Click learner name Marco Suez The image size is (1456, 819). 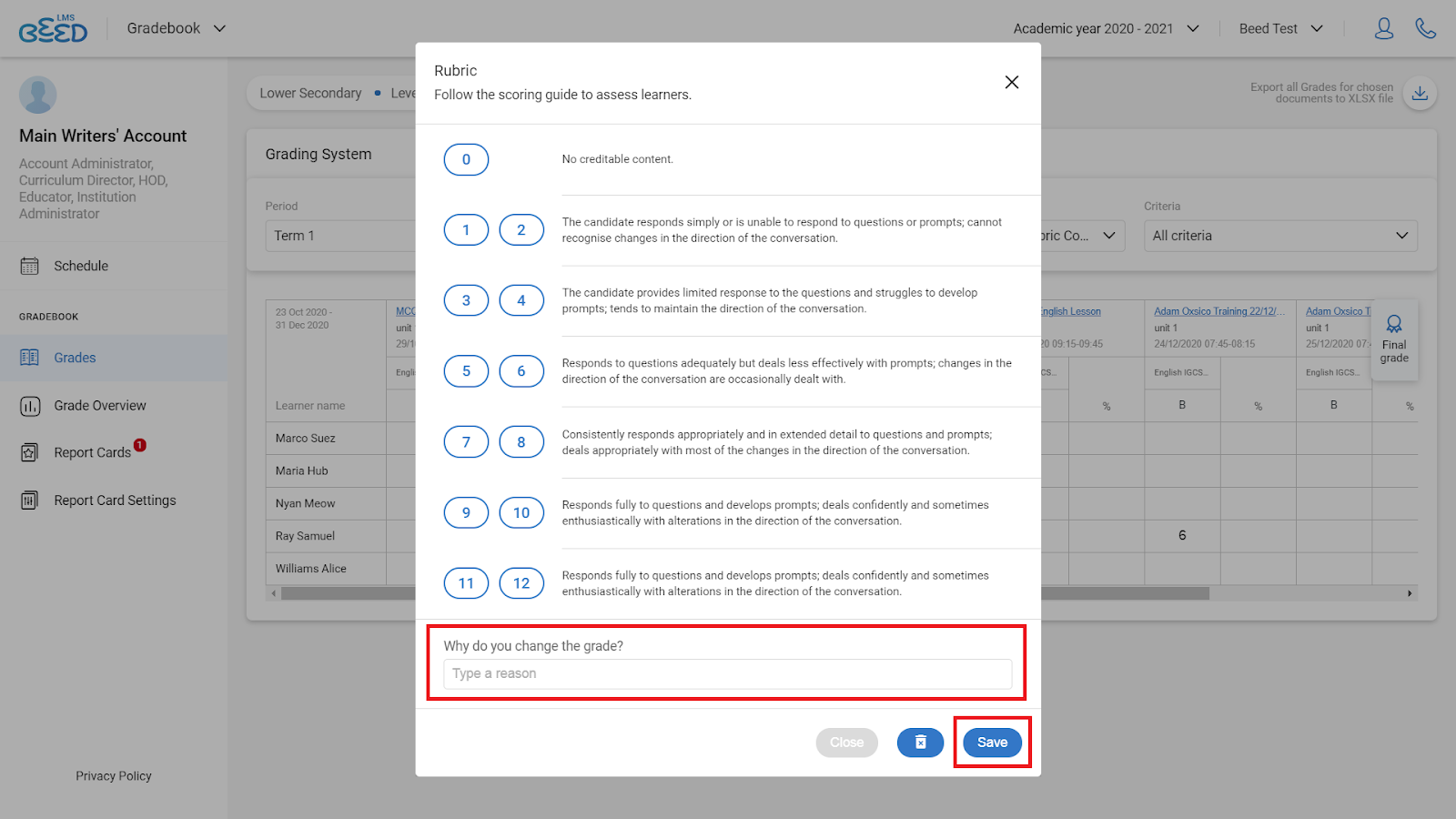point(306,438)
